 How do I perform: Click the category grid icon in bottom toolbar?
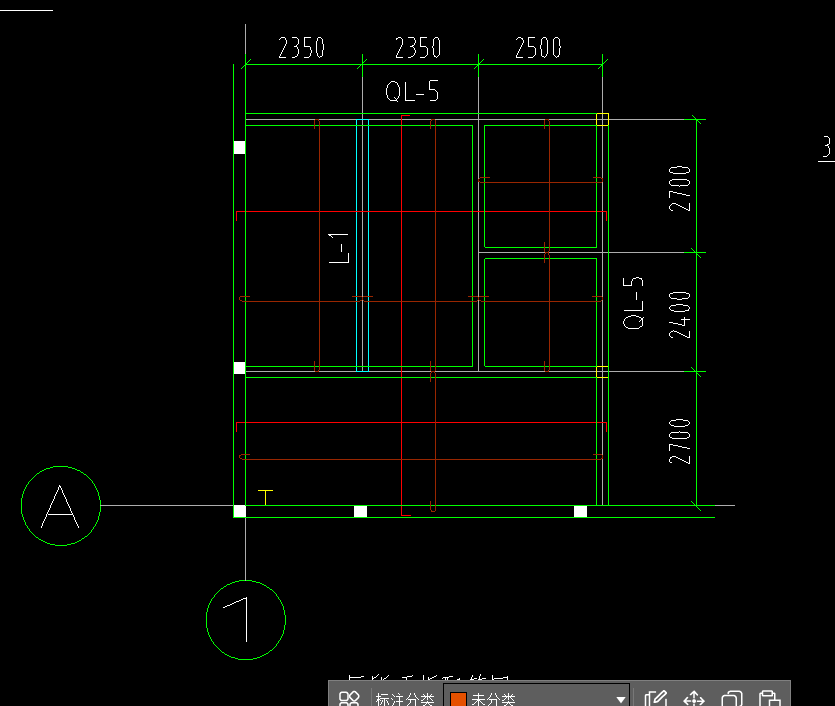tap(349, 698)
